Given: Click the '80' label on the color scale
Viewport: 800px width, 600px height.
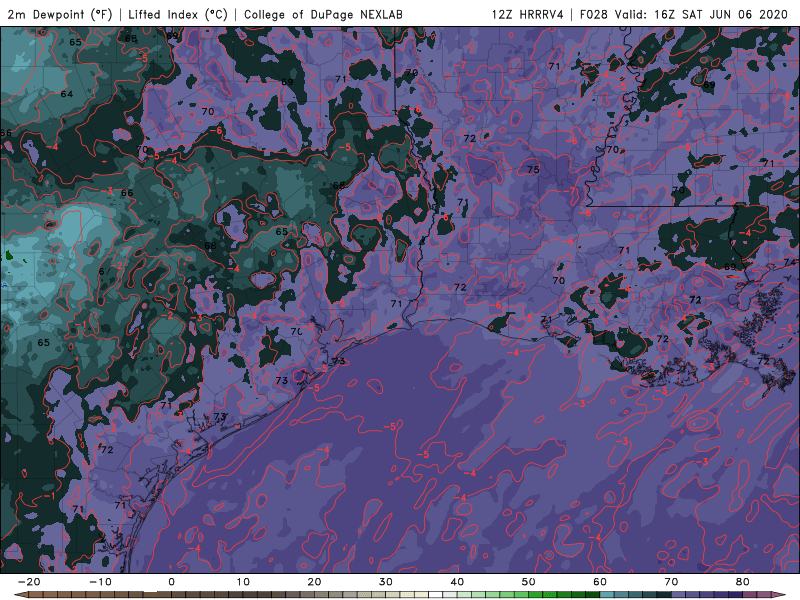Looking at the screenshot, I should 743,582.
